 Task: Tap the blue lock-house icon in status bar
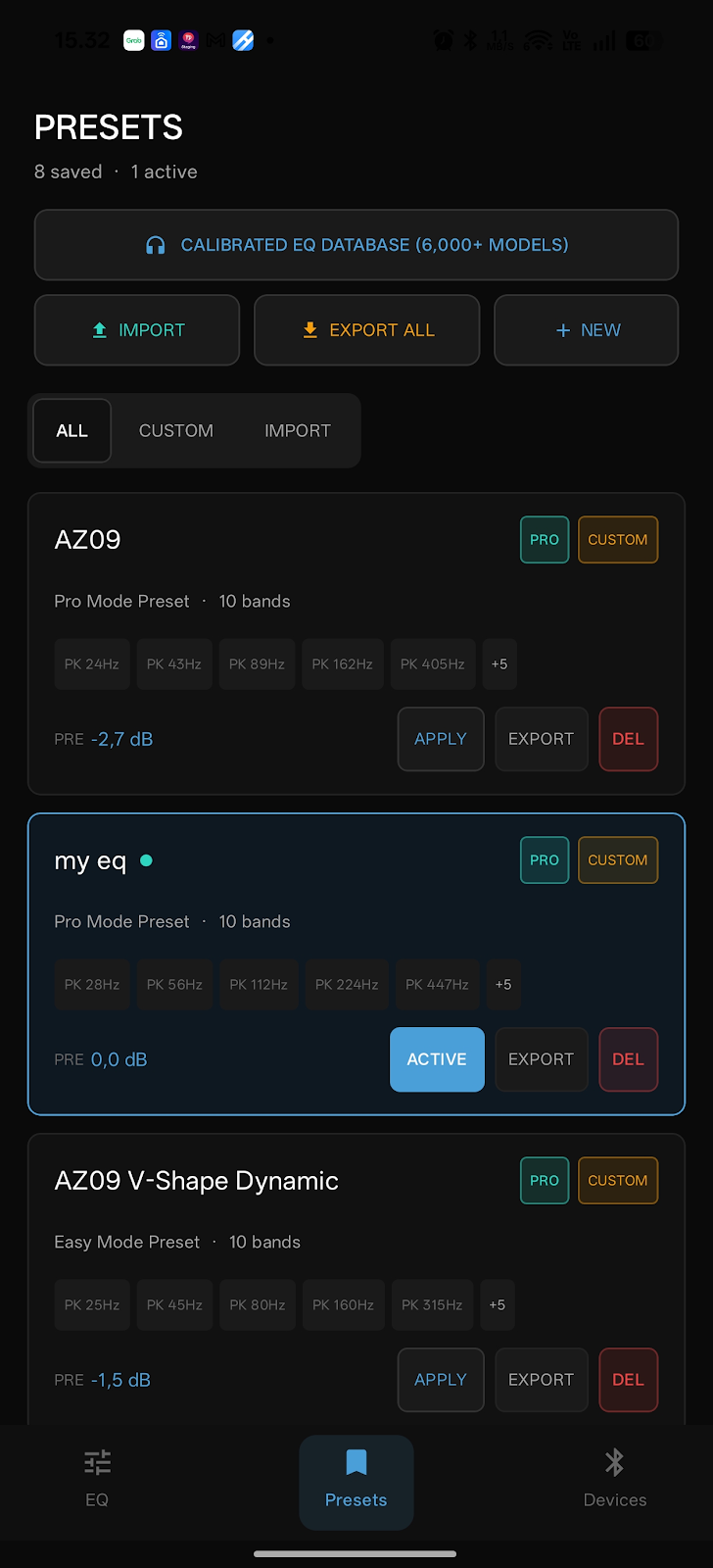pyautogui.click(x=162, y=40)
